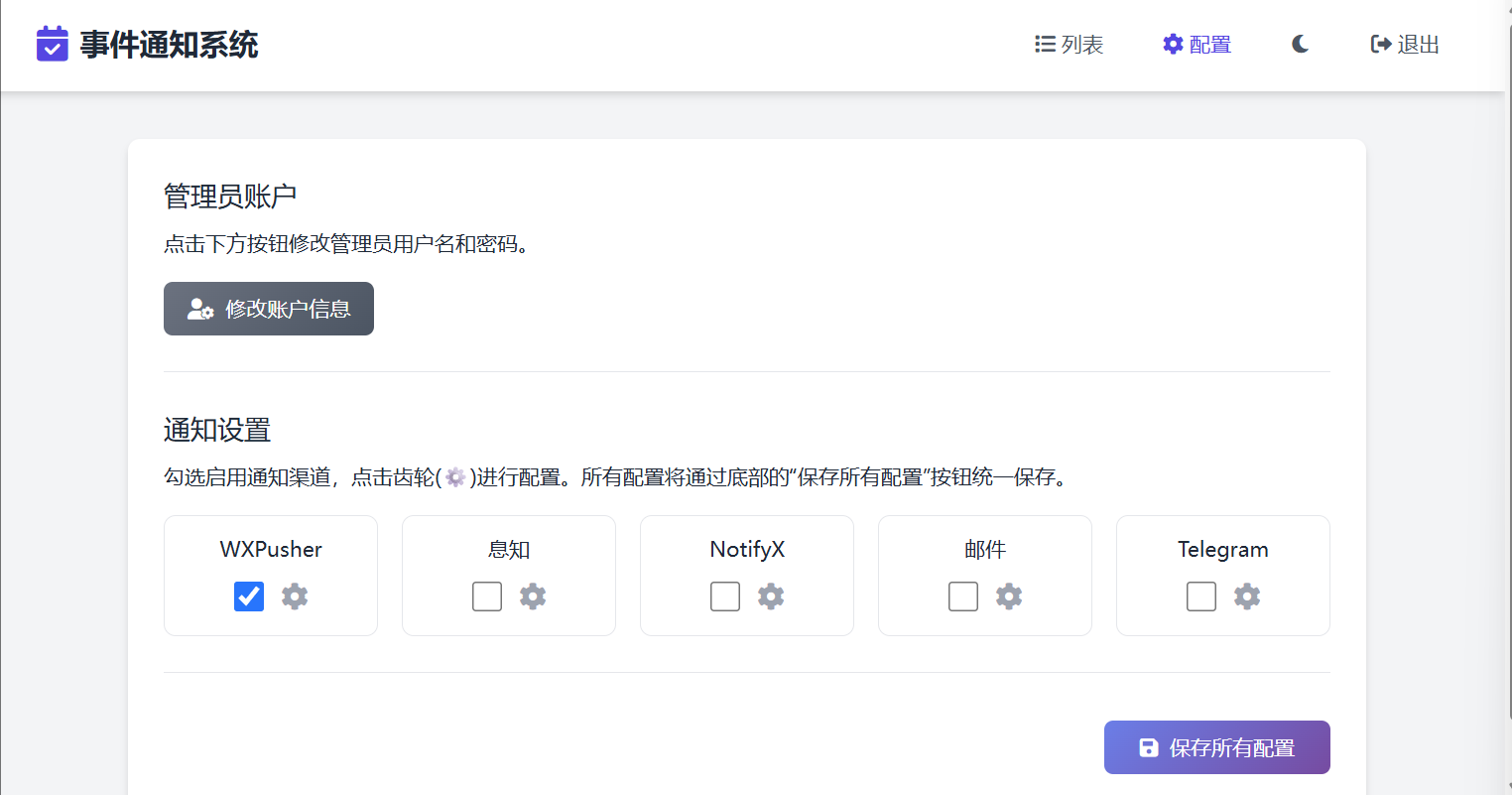The height and width of the screenshot is (795, 1512).
Task: Enable the Telegram checkbox
Action: tap(1201, 596)
